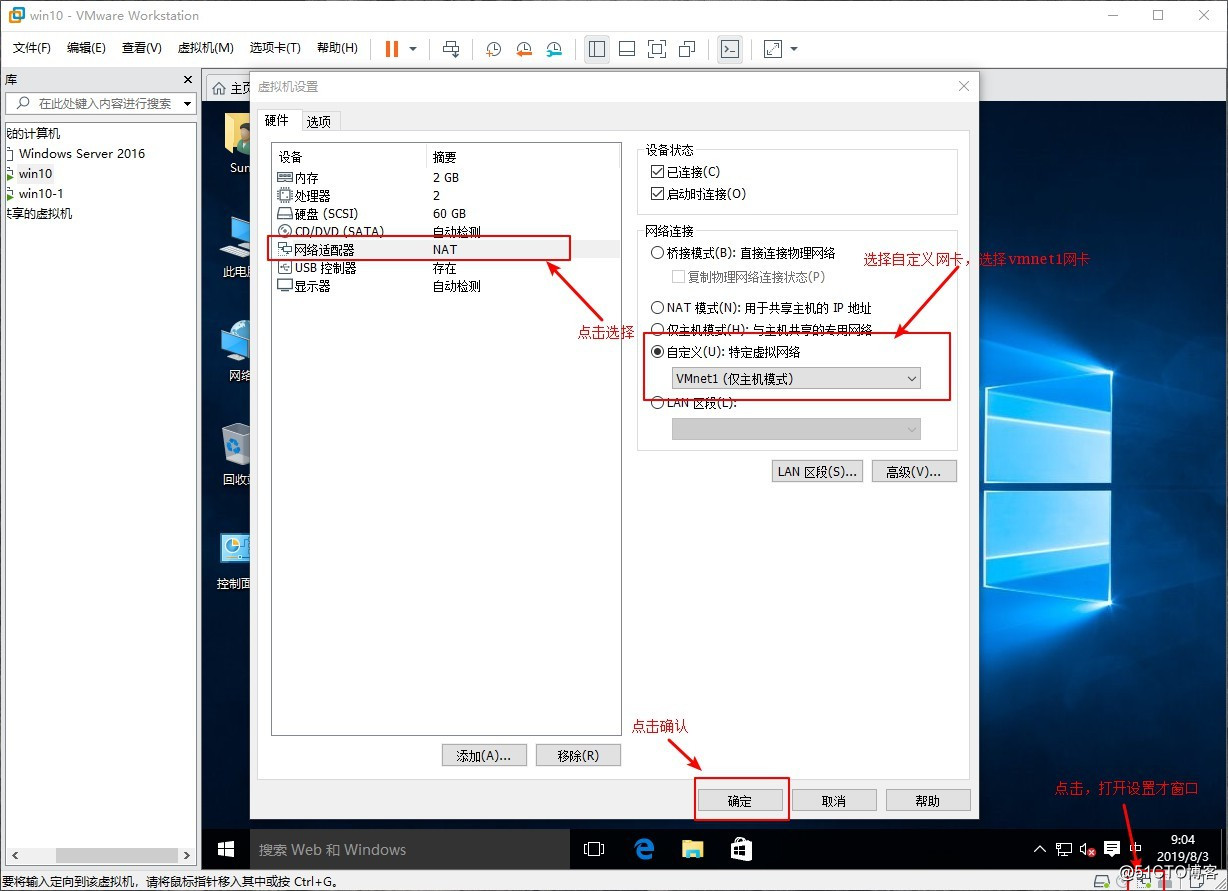Viewport: 1228px width, 891px height.
Task: Open the 查看(V) menu
Action: pyautogui.click(x=141, y=48)
